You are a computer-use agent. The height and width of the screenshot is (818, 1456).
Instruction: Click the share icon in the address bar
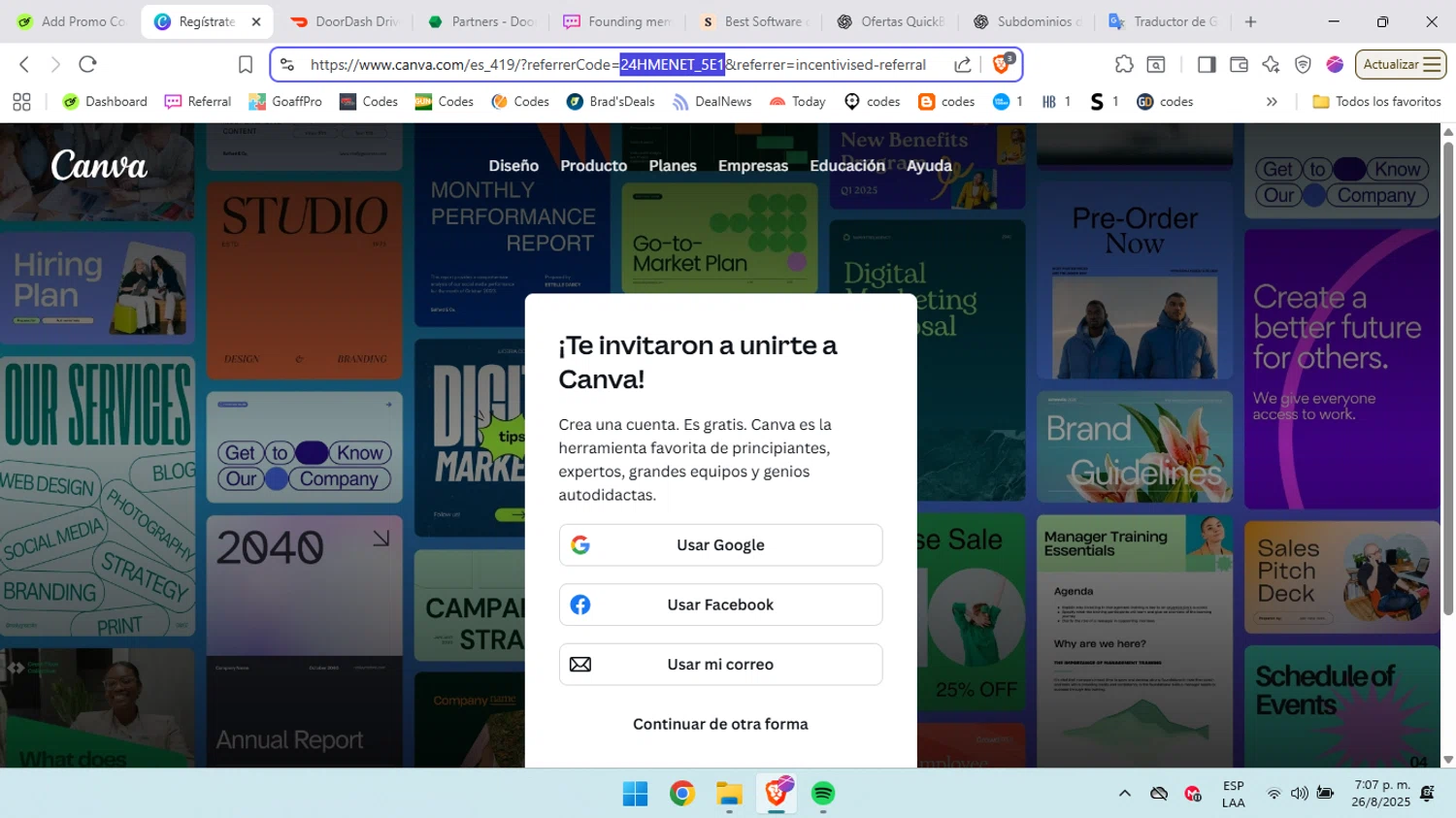point(963,65)
